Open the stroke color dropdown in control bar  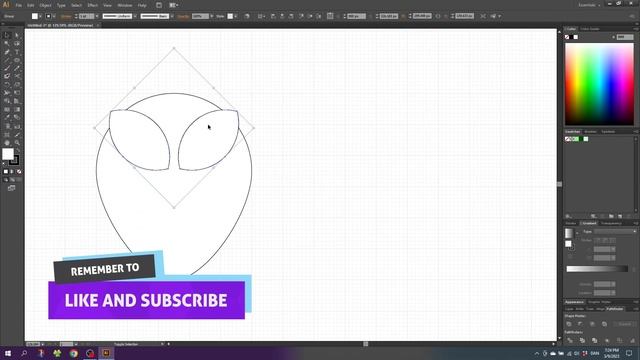tap(54, 16)
